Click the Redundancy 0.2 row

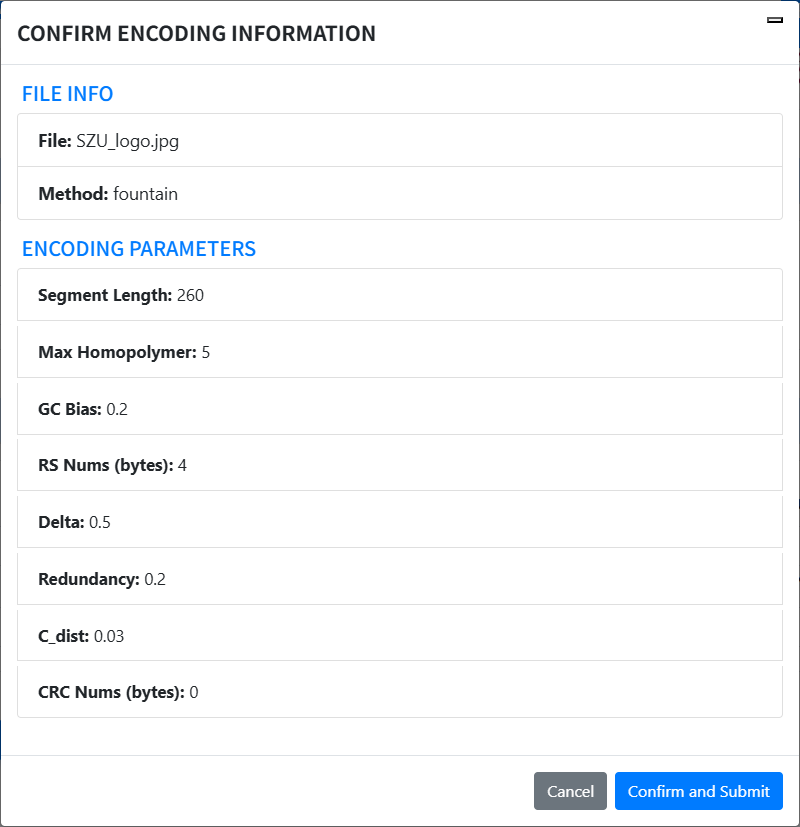[x=399, y=579]
